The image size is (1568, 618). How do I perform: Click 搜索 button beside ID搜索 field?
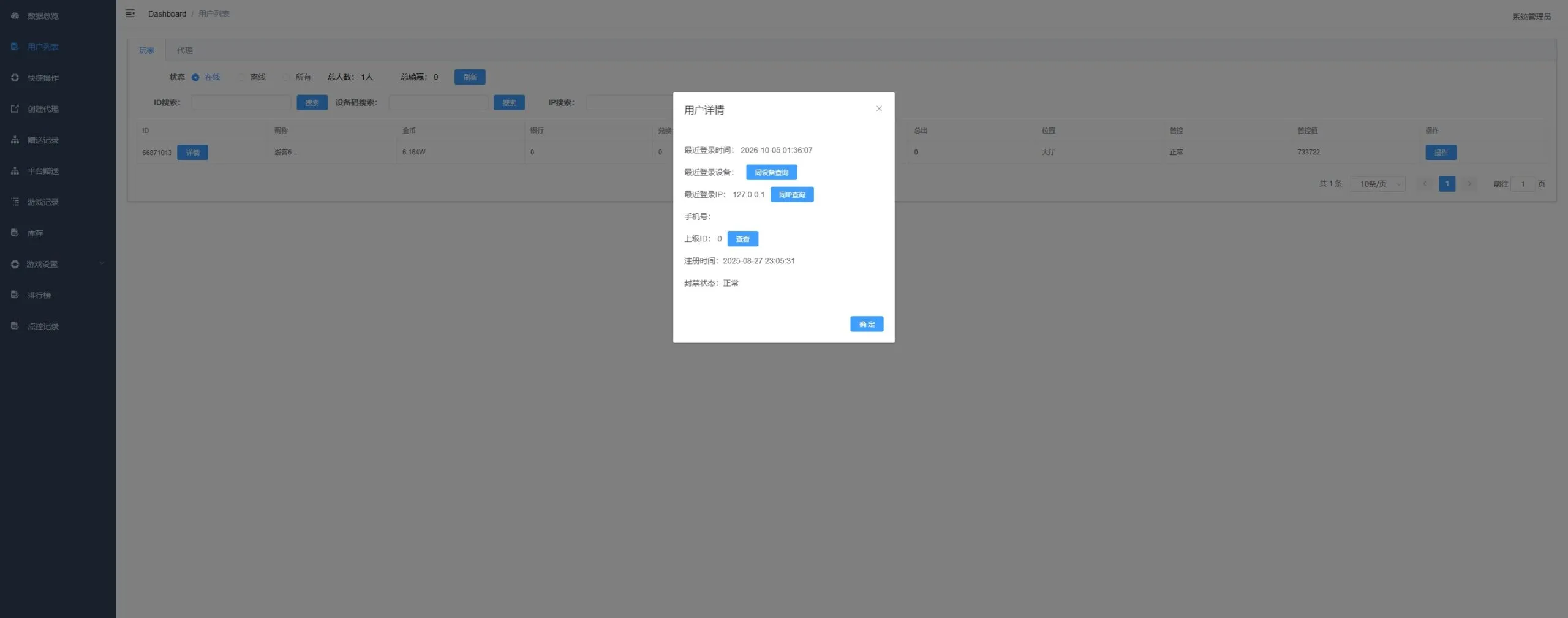tap(312, 103)
